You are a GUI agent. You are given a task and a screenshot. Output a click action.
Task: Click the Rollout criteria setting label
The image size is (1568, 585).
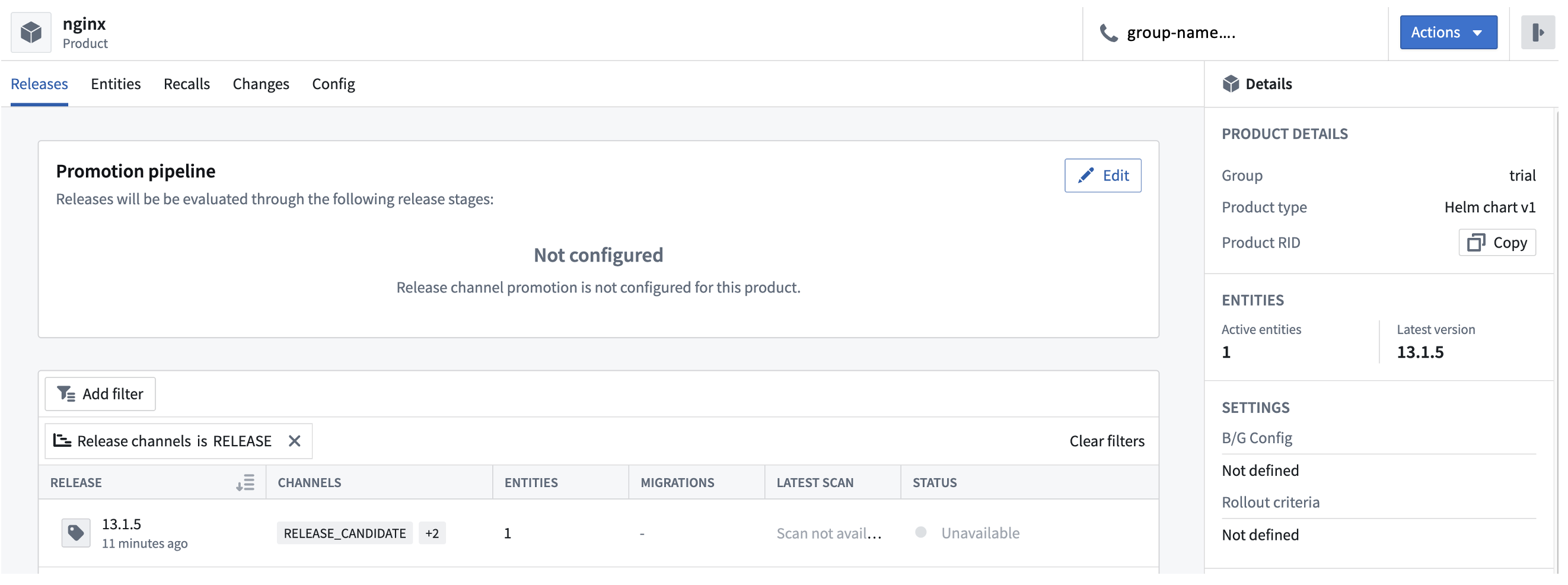[1270, 503]
